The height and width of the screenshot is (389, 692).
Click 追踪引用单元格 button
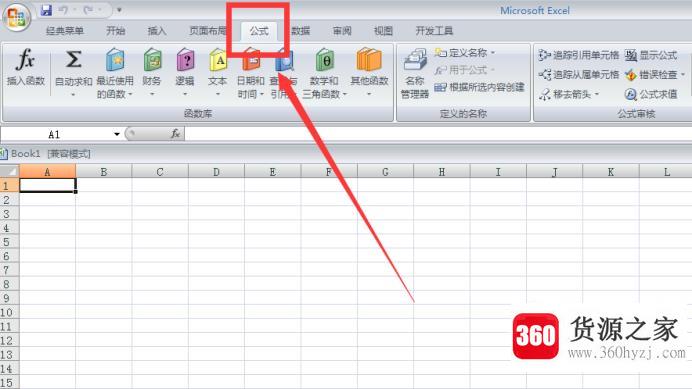(579, 55)
